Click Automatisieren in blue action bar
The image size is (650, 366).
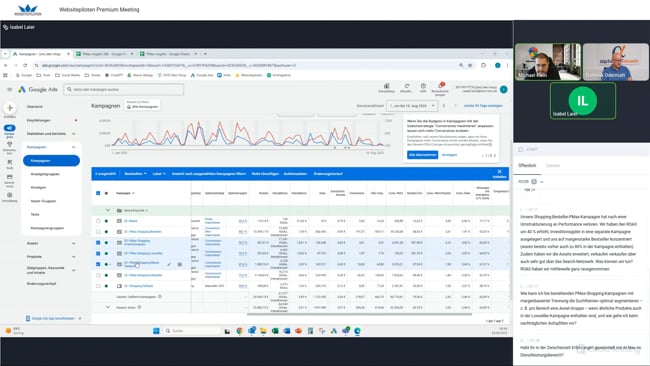[295, 174]
